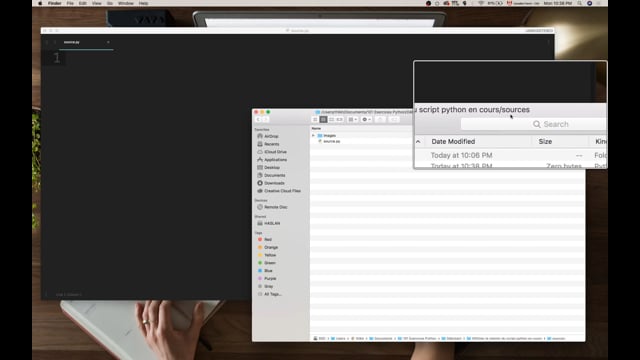Select the HASLAN shared computer
Viewport: 640px width, 360px height.
pyautogui.click(x=269, y=223)
